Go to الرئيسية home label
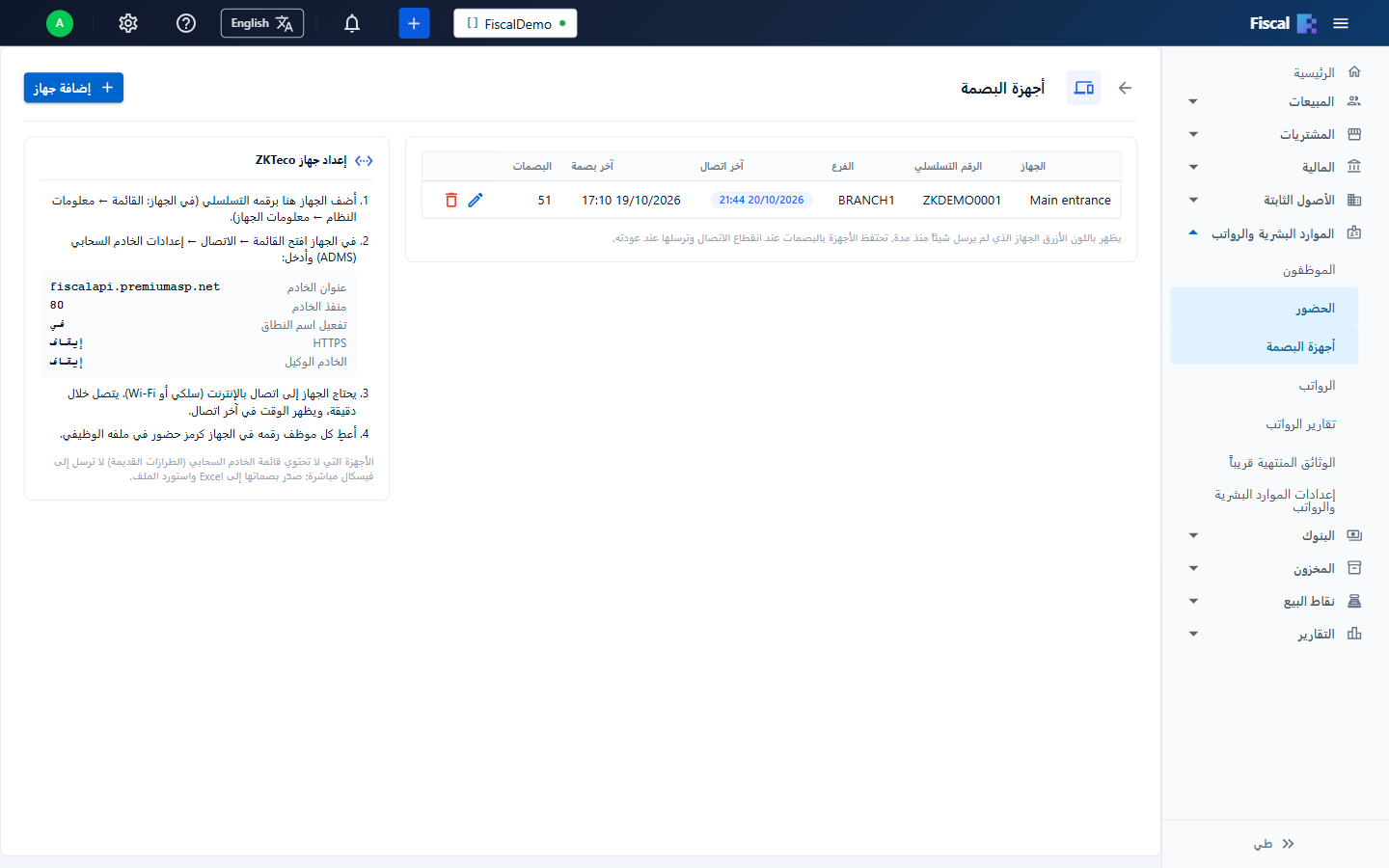This screenshot has height=868, width=1389. [x=1314, y=72]
